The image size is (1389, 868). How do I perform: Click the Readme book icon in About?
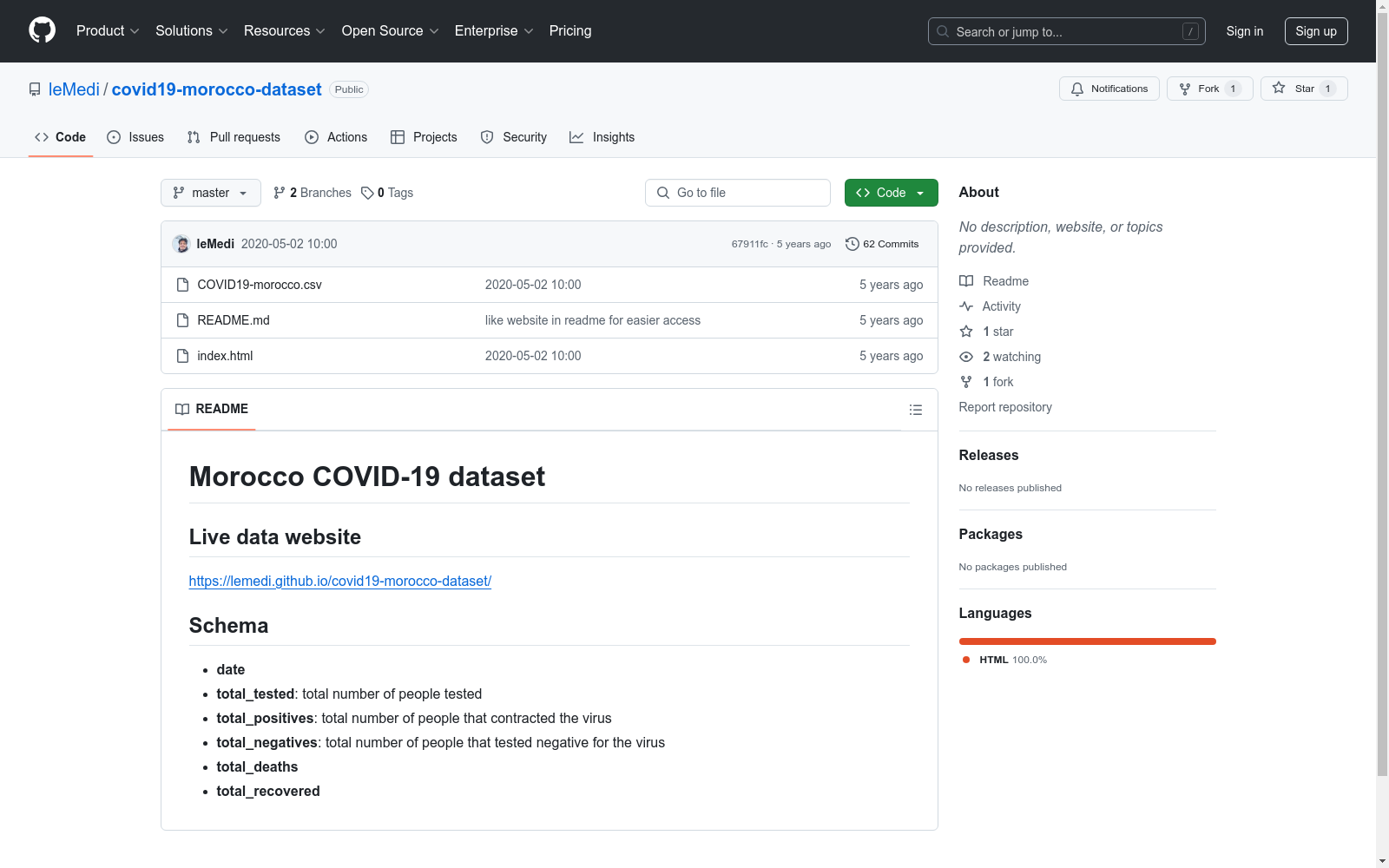(x=966, y=281)
